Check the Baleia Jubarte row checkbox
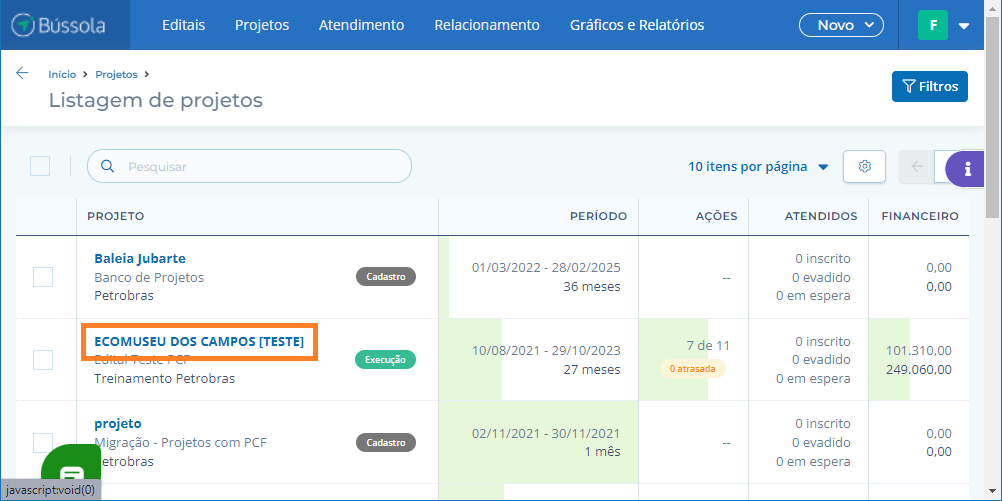This screenshot has width=1002, height=501. (x=43, y=277)
